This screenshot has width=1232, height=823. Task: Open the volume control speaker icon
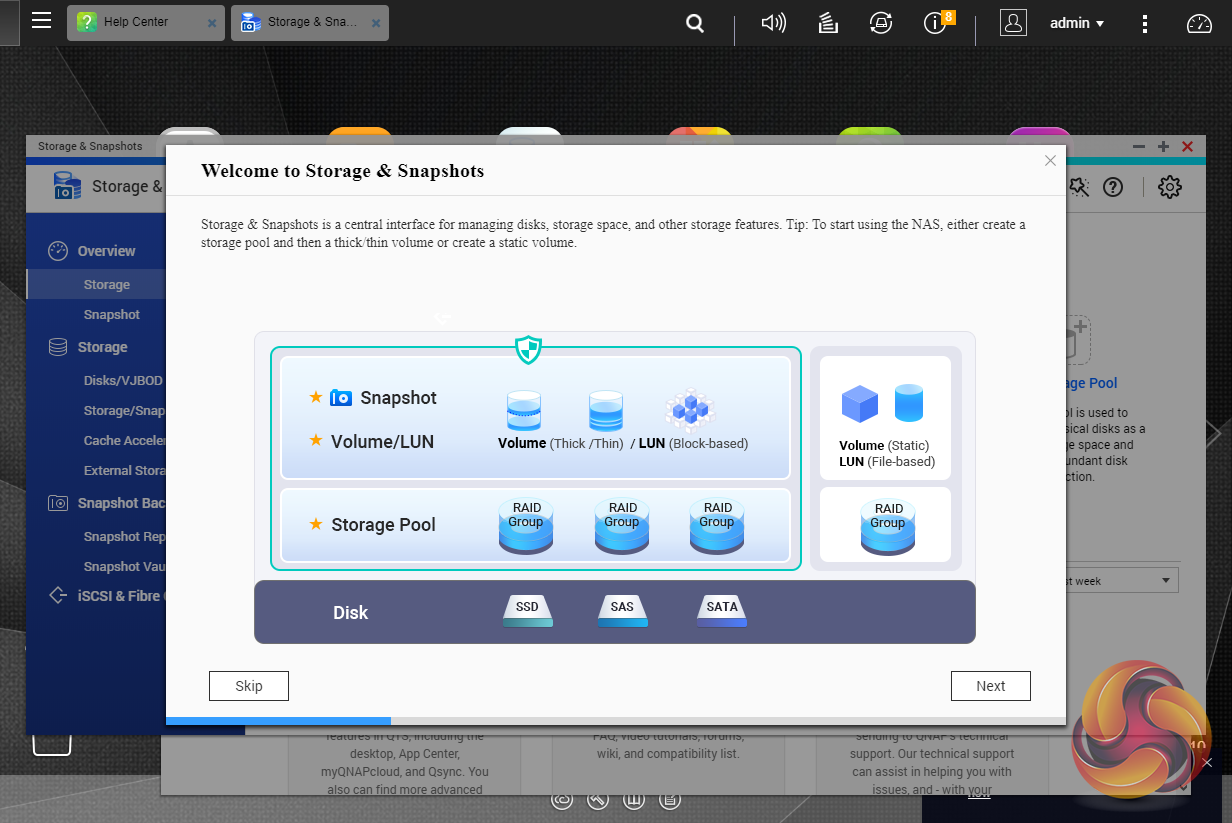[x=773, y=23]
